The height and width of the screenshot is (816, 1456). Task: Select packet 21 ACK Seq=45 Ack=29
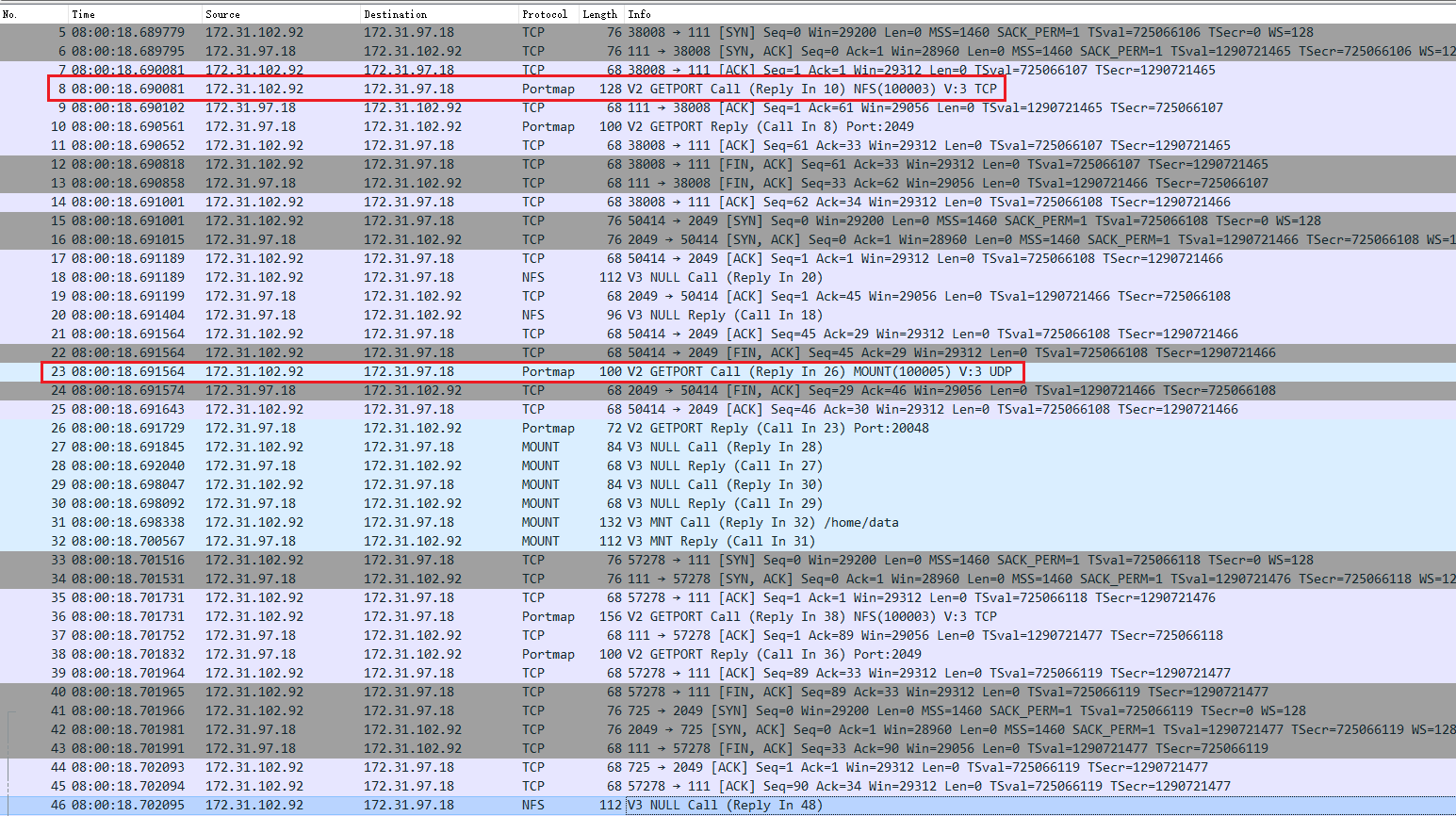point(728,334)
